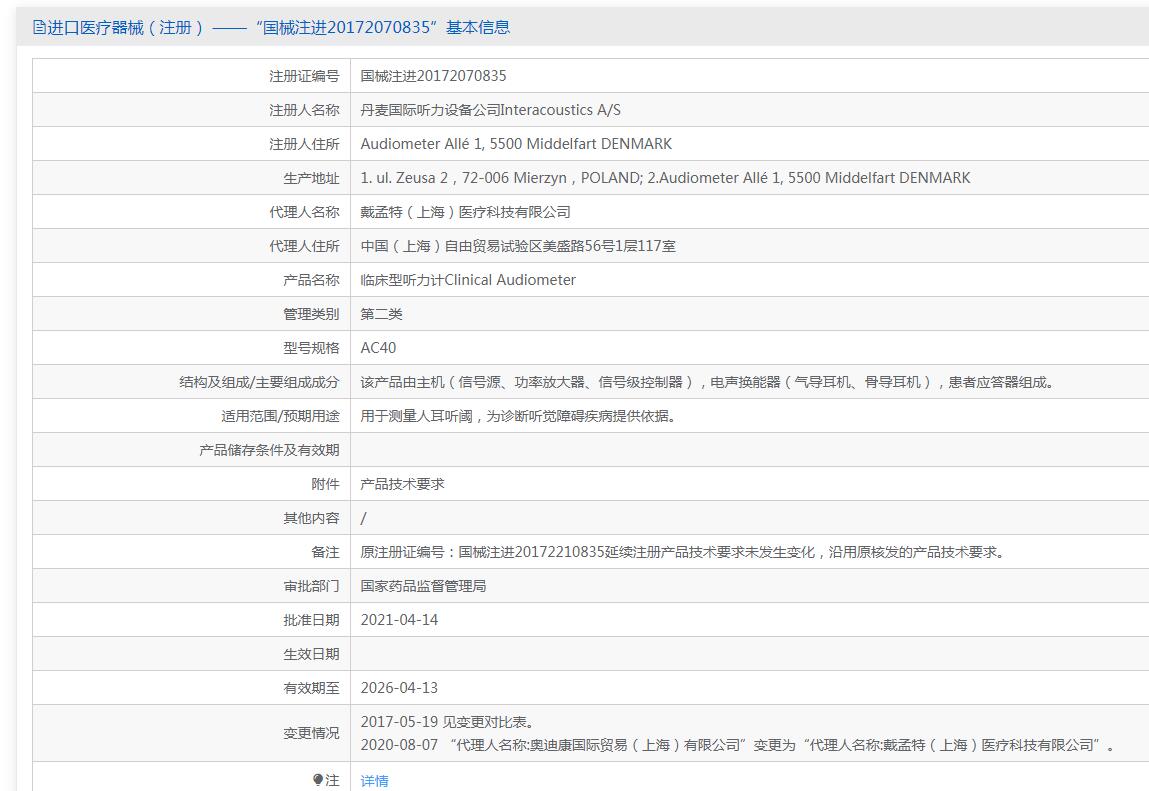The height and width of the screenshot is (791, 1149).
Task: Click 产品技术要求 in the 附件 row
Action: tap(402, 484)
